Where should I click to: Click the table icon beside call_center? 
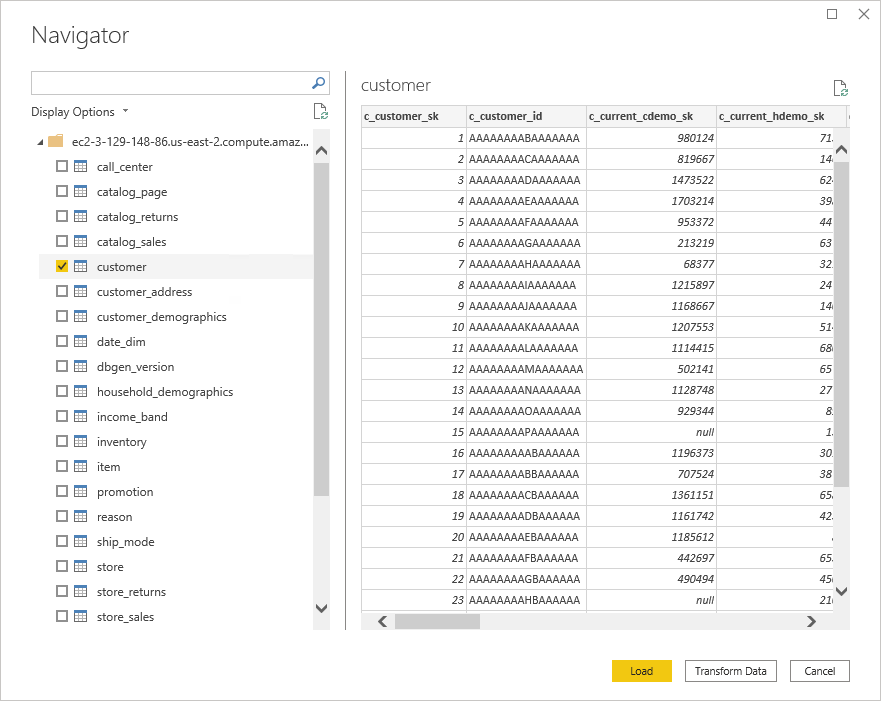tap(83, 166)
